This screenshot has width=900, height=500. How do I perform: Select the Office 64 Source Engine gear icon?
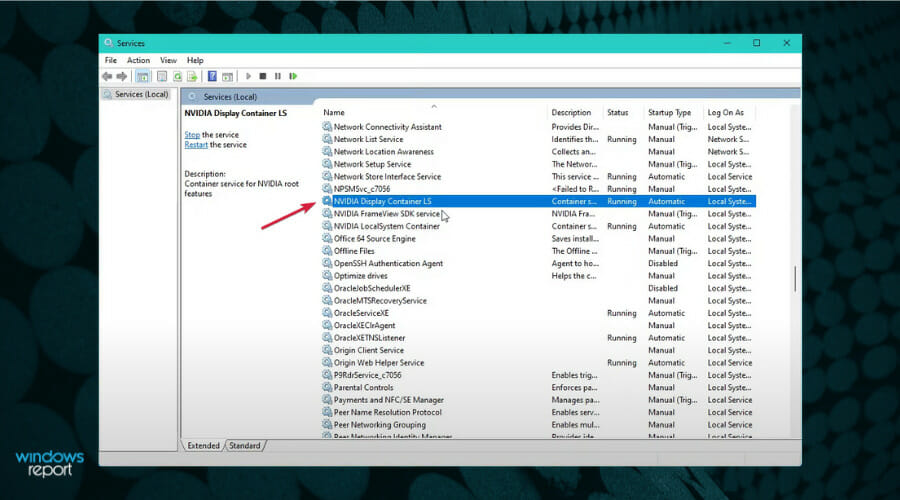pos(327,238)
